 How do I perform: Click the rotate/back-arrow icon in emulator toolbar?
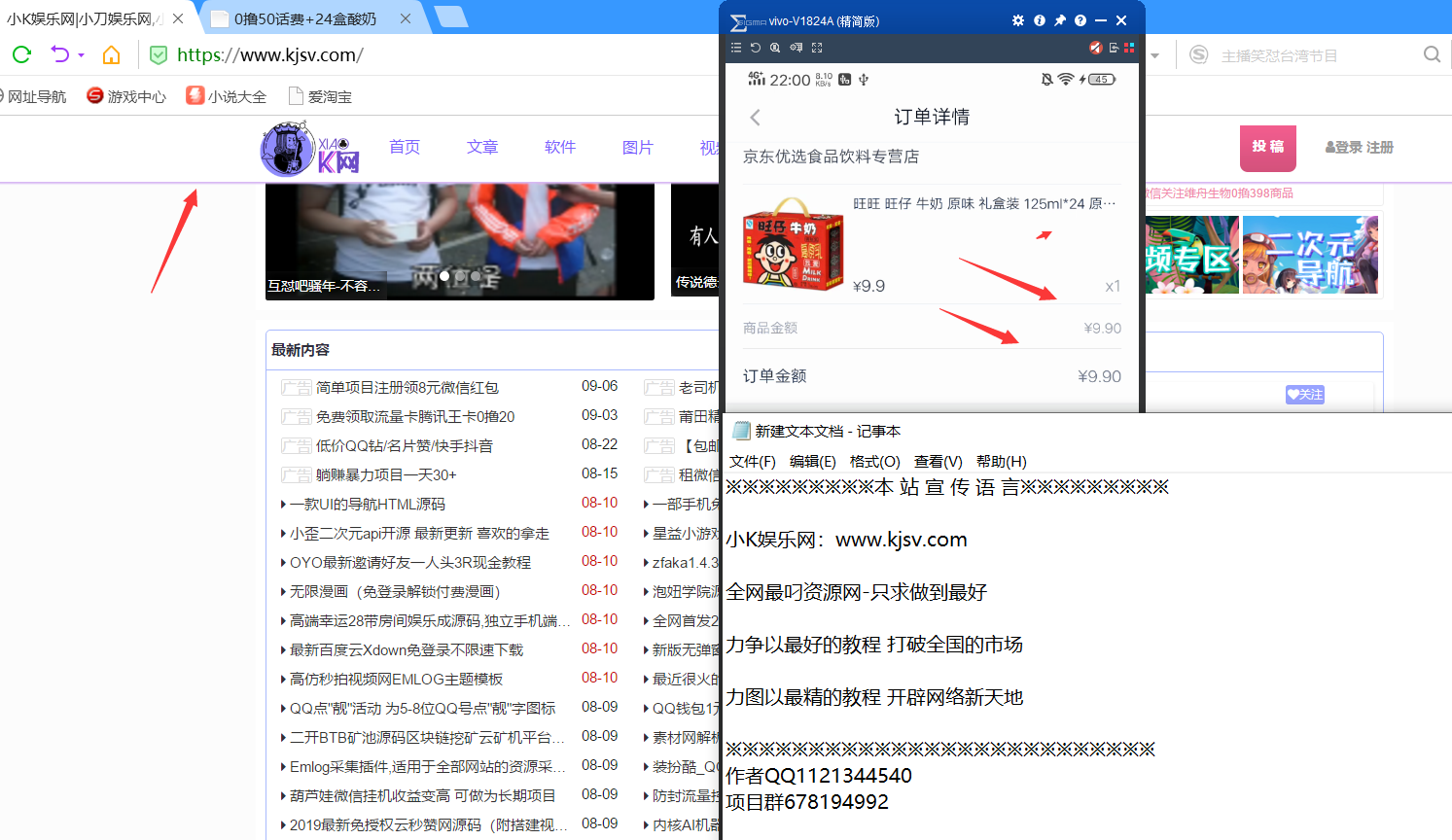coord(755,47)
